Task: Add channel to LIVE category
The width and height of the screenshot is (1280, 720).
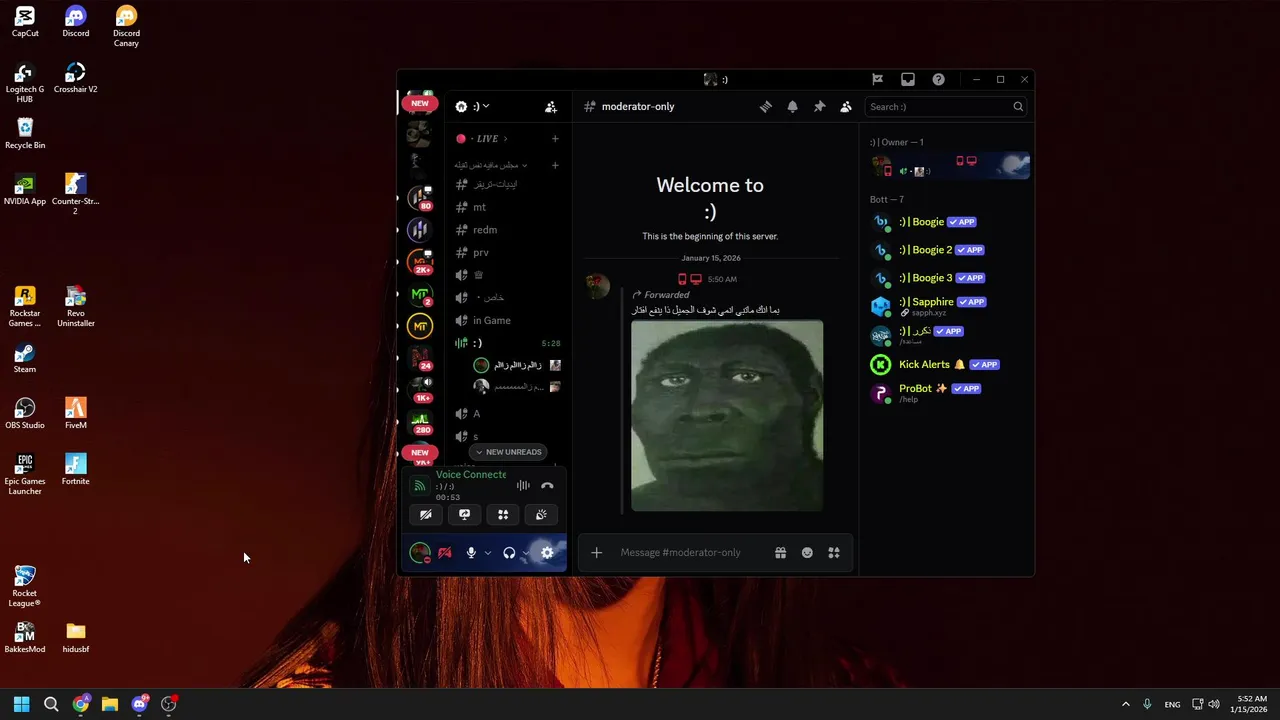Action: [555, 139]
